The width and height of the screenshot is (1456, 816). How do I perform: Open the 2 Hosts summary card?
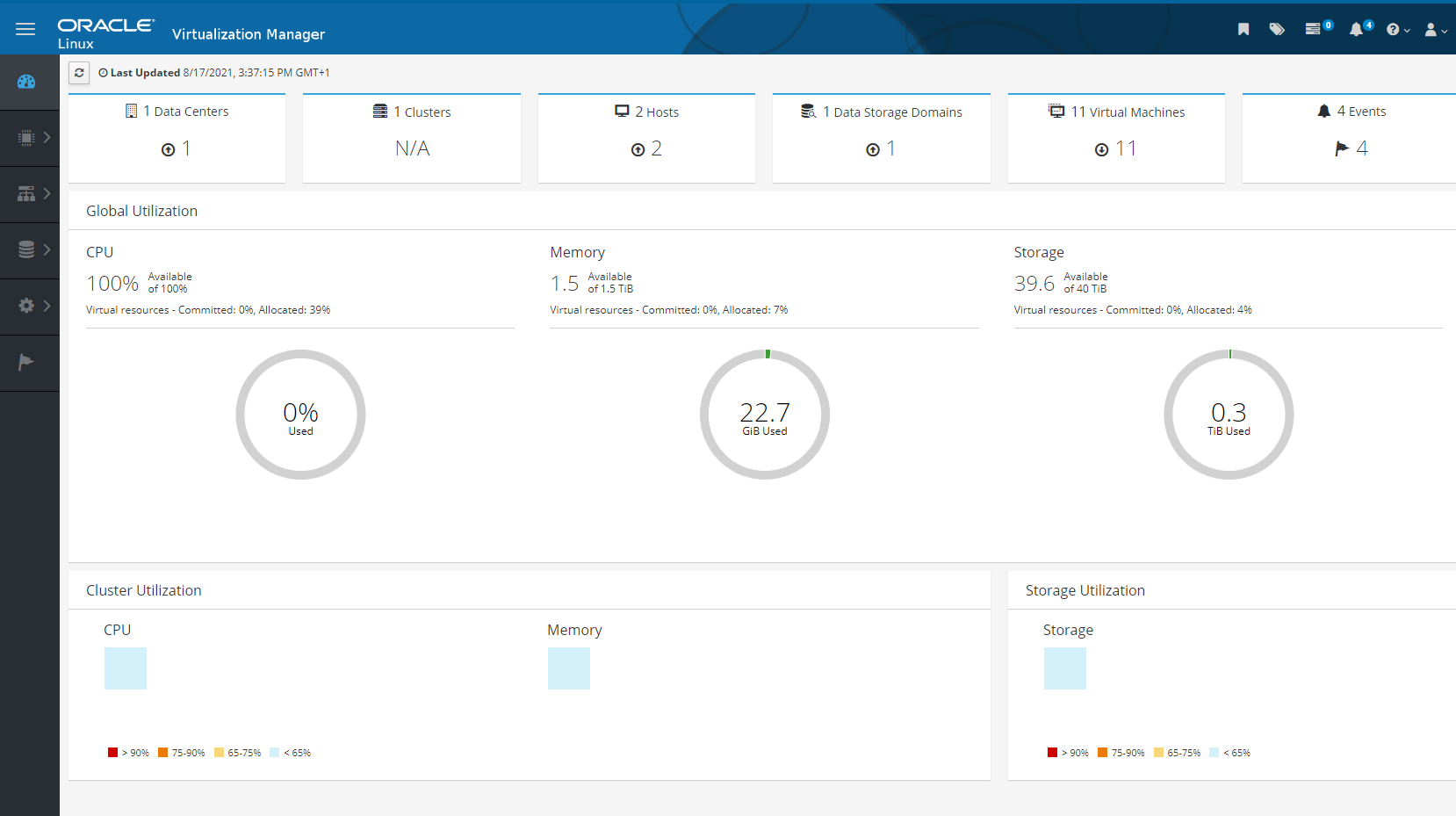pos(646,138)
